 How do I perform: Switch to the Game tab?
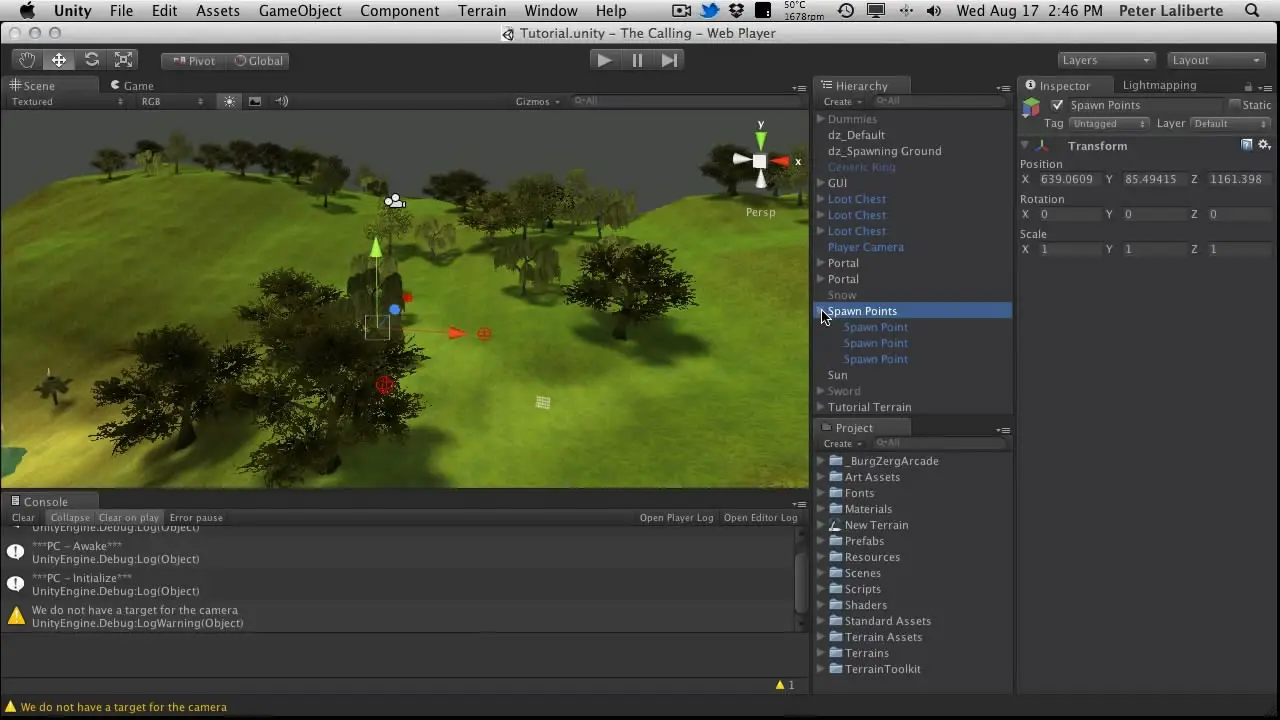tap(132, 85)
